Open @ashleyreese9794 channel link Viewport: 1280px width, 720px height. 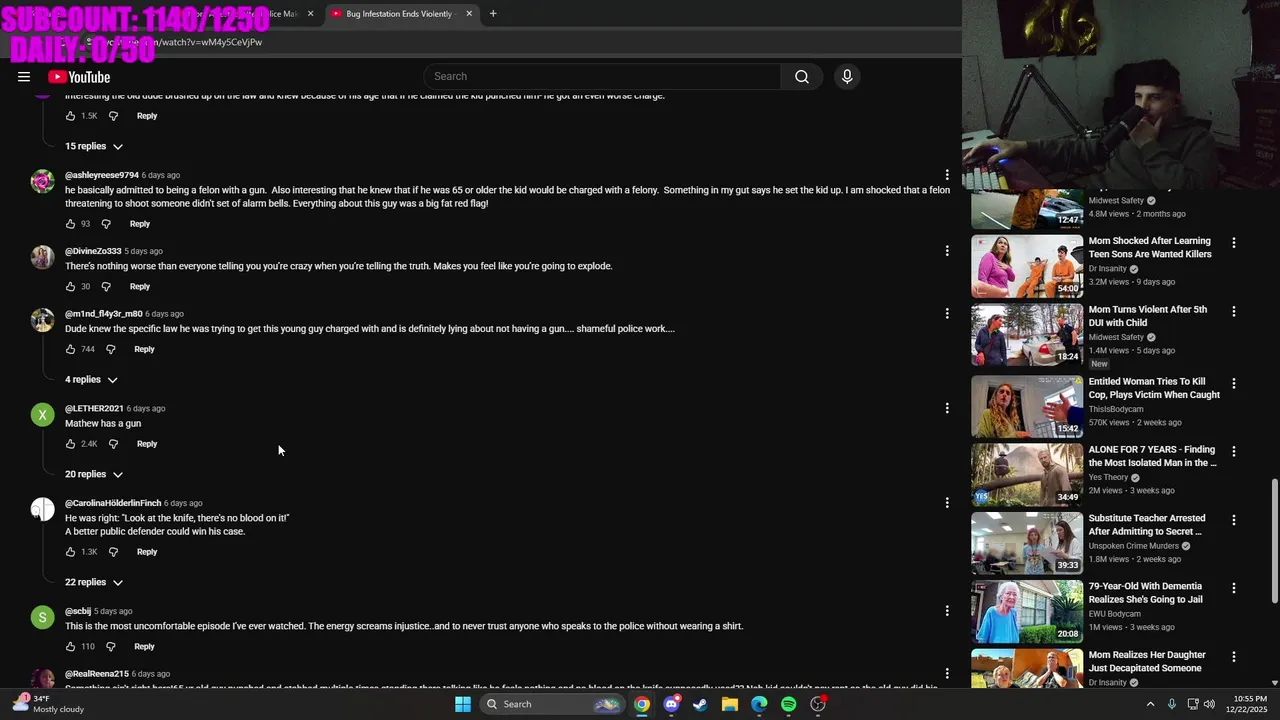(102, 175)
